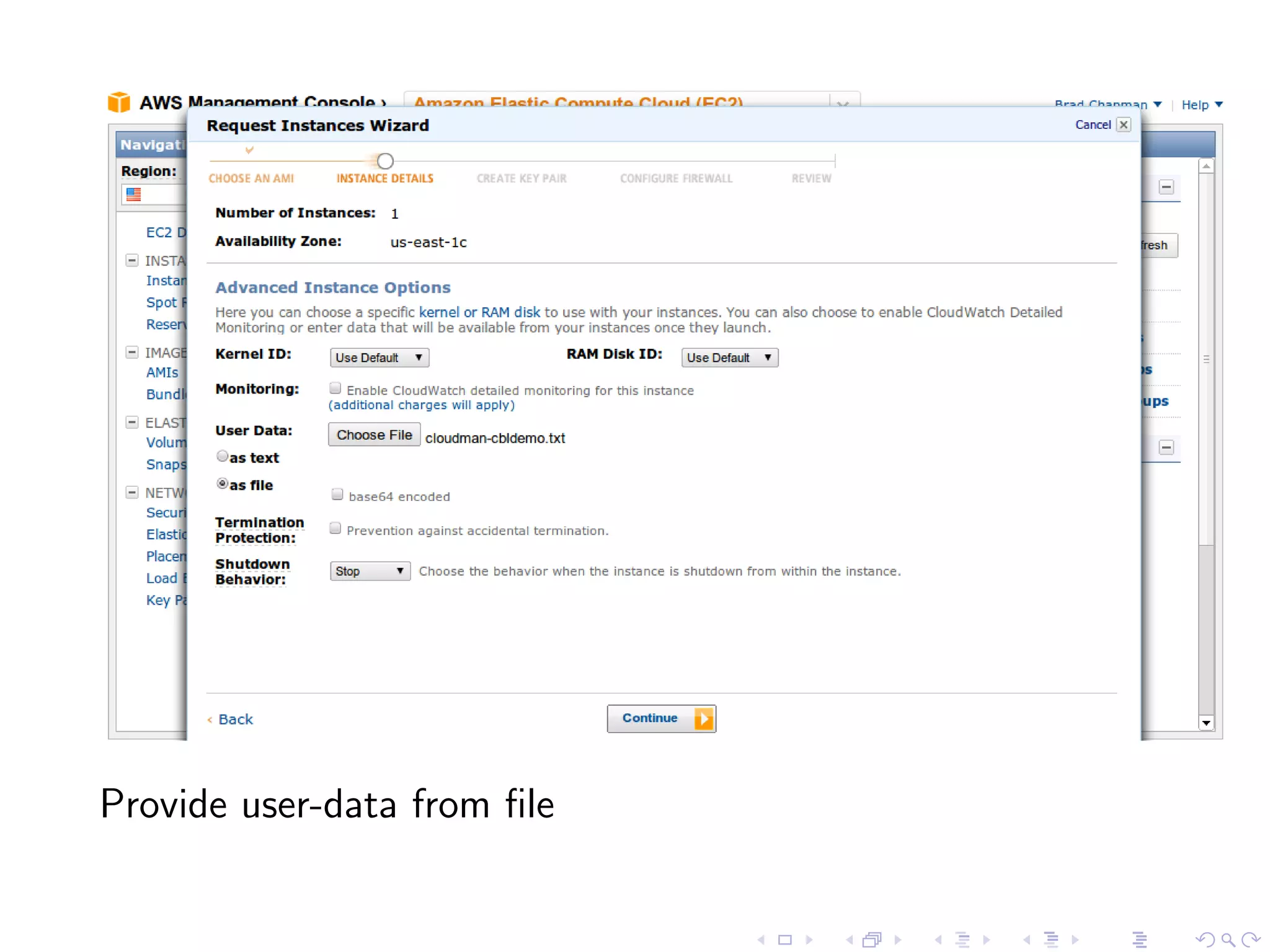This screenshot has height=952, width=1270.
Task: Collapse the IMAGES navigation section
Action: pos(131,352)
